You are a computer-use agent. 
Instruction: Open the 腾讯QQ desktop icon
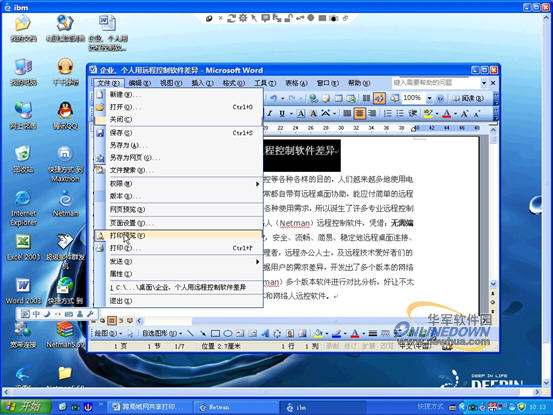65,115
